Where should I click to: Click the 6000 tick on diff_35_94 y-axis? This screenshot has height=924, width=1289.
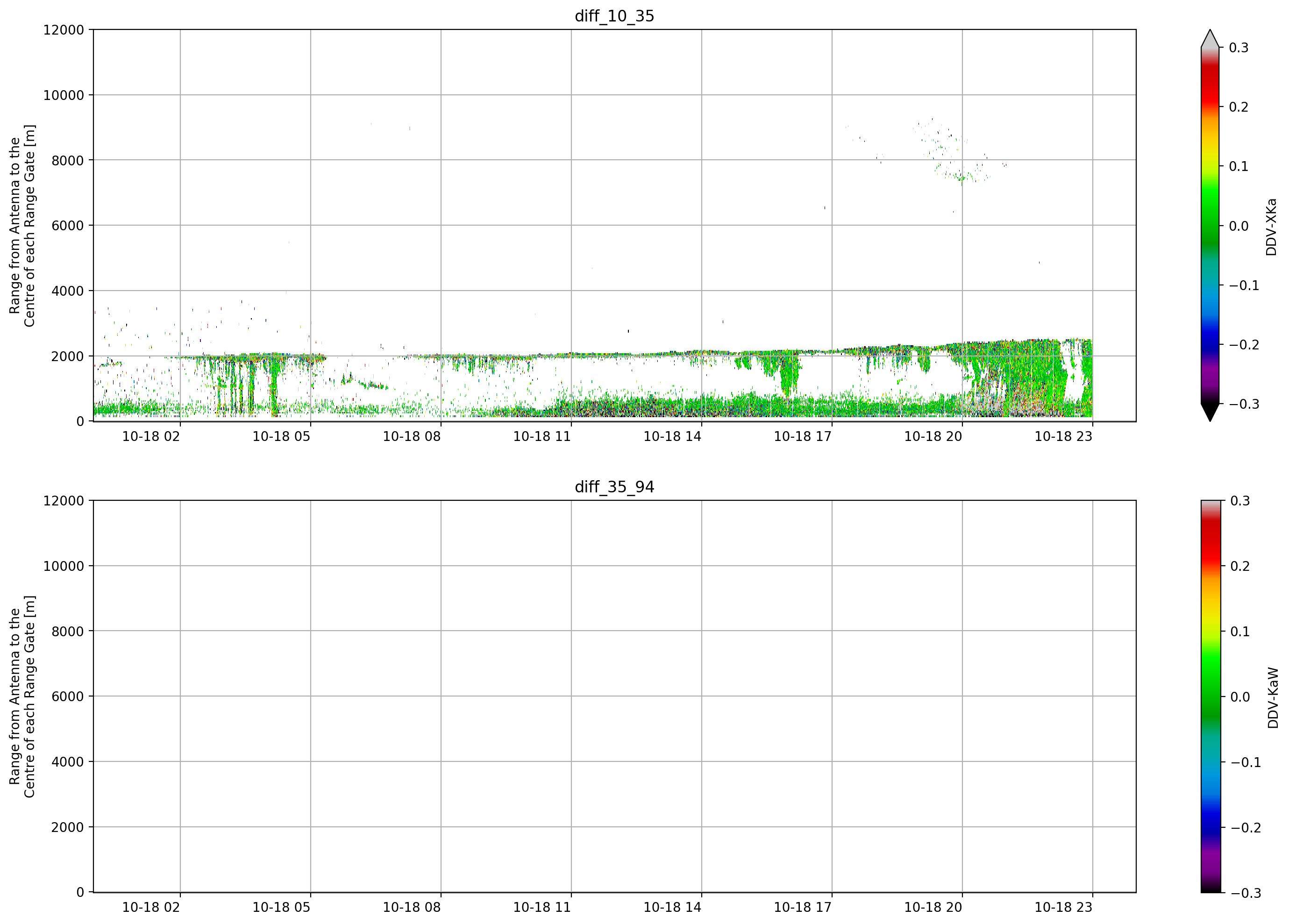(x=68, y=697)
